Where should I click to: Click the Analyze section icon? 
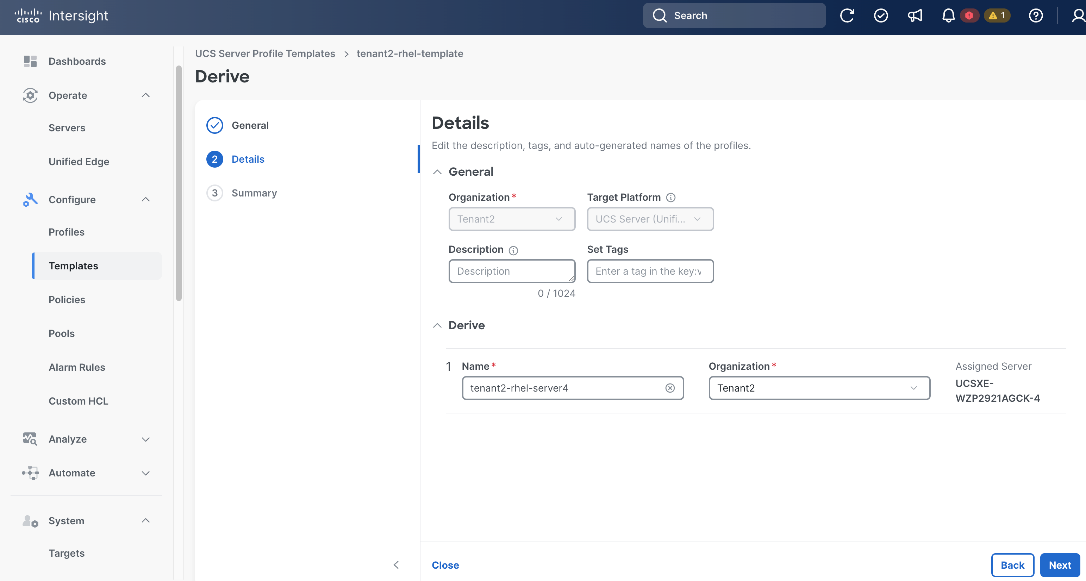click(x=30, y=439)
